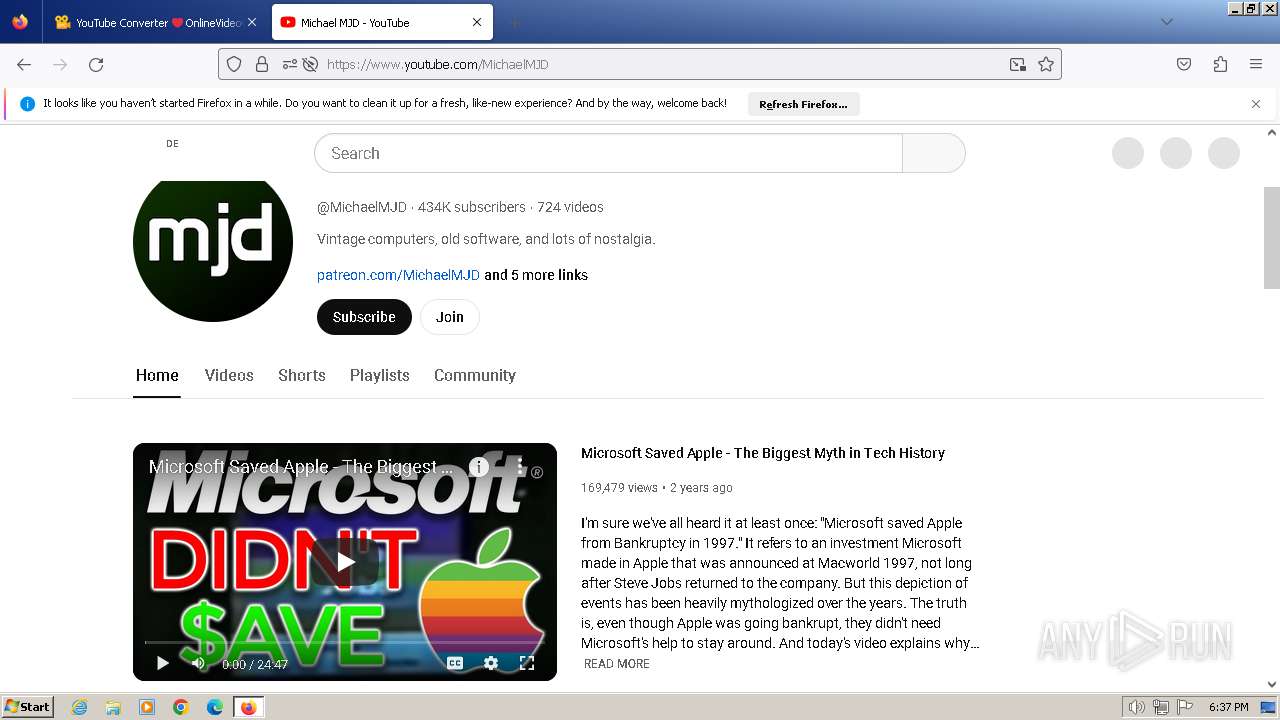Open the Firefox View pinned icon
This screenshot has height=720, width=1280.
coord(20,22)
